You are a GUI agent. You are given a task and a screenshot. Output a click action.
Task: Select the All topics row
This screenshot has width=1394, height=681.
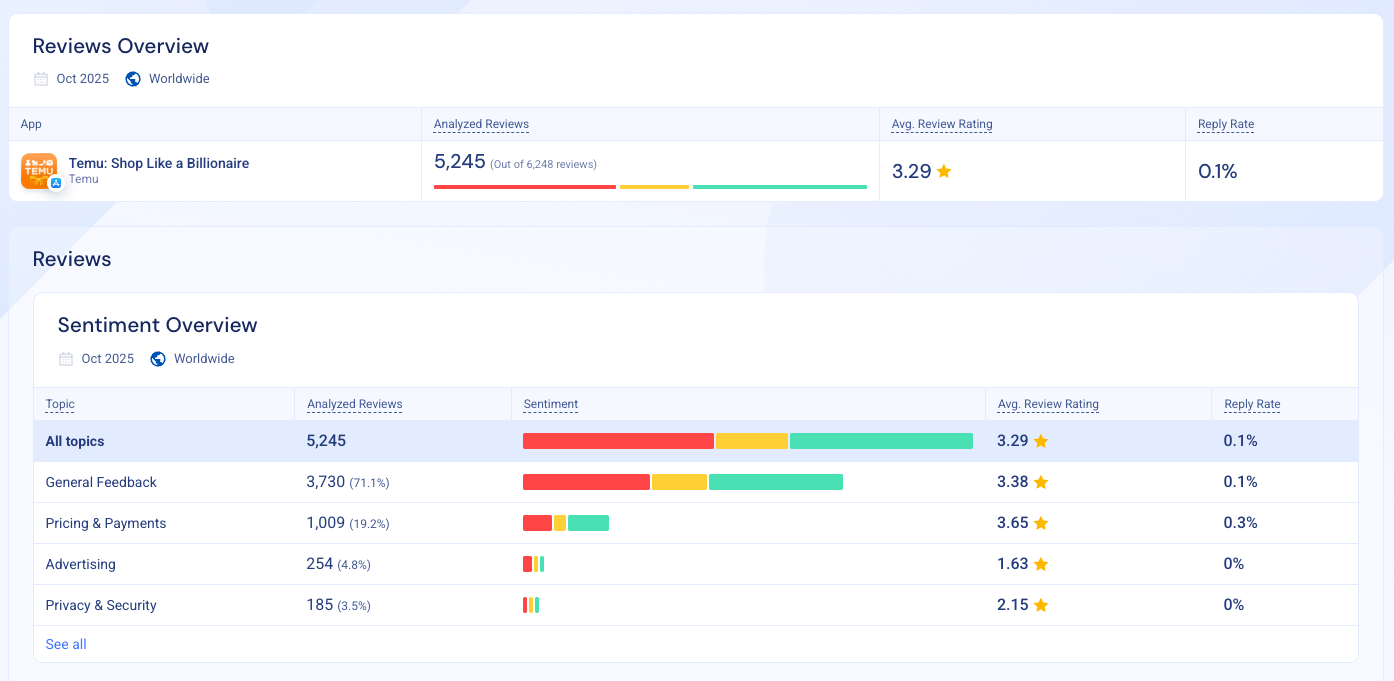[75, 441]
